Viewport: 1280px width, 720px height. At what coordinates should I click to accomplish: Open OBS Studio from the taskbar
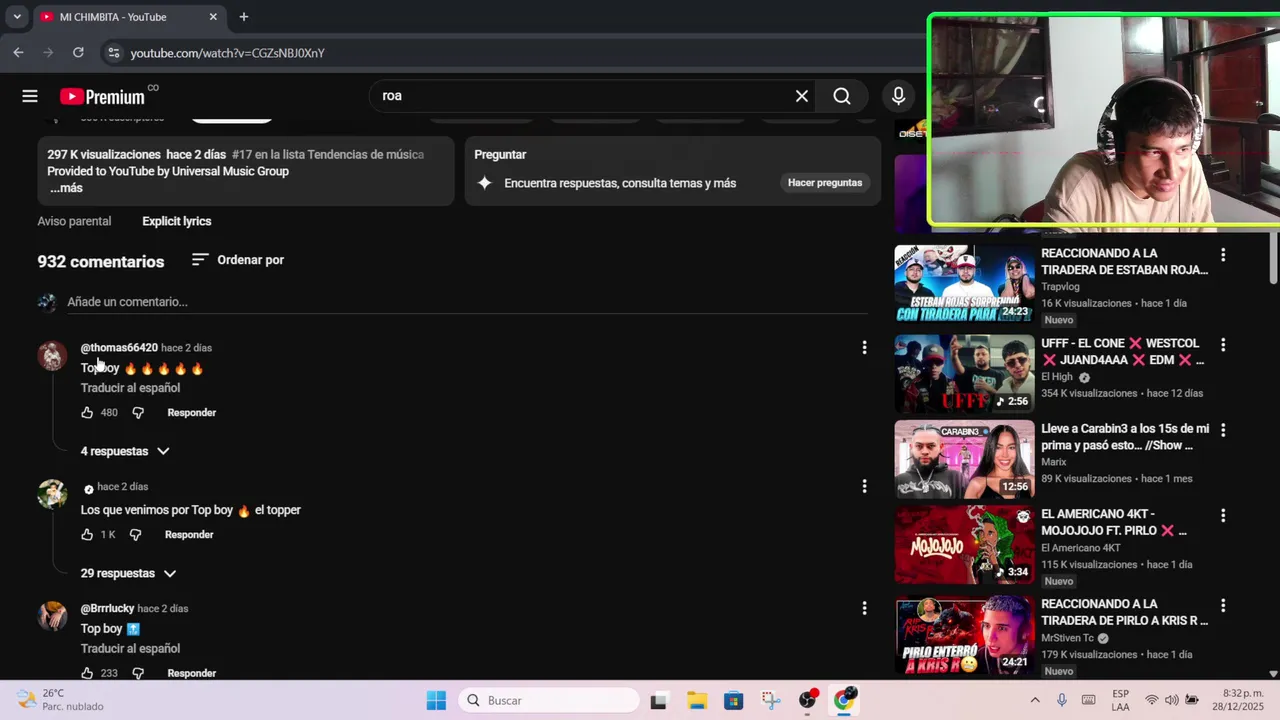(808, 700)
